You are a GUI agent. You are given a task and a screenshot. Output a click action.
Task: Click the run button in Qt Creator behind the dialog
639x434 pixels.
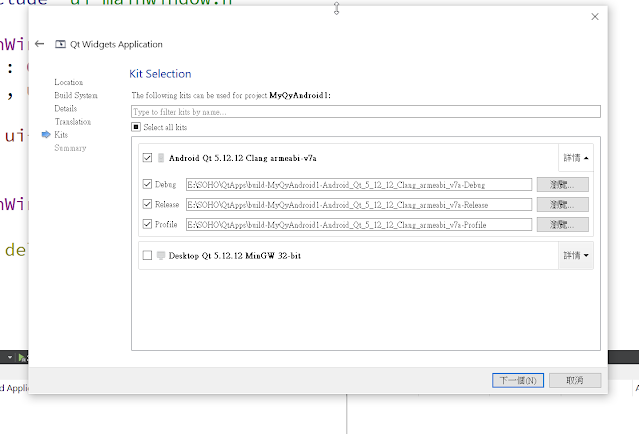click(22, 358)
